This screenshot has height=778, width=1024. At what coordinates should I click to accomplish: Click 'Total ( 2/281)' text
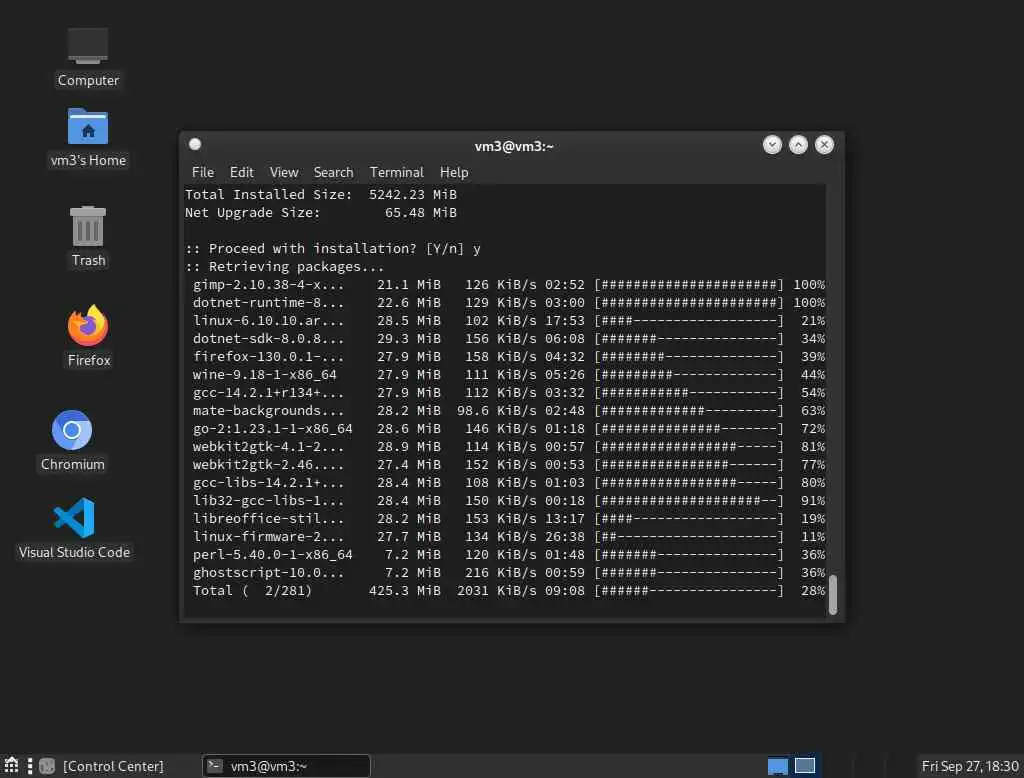tap(252, 591)
